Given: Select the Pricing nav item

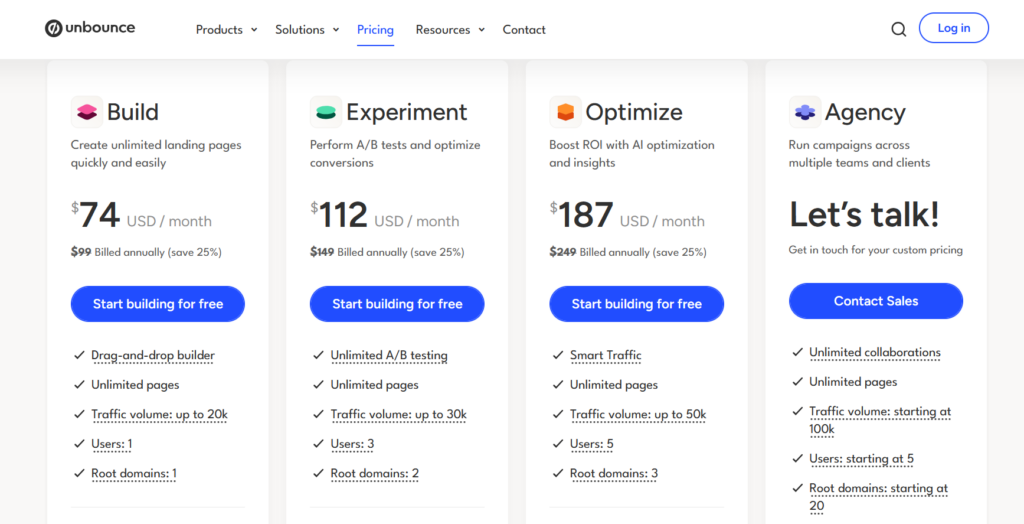Looking at the screenshot, I should pos(375,30).
